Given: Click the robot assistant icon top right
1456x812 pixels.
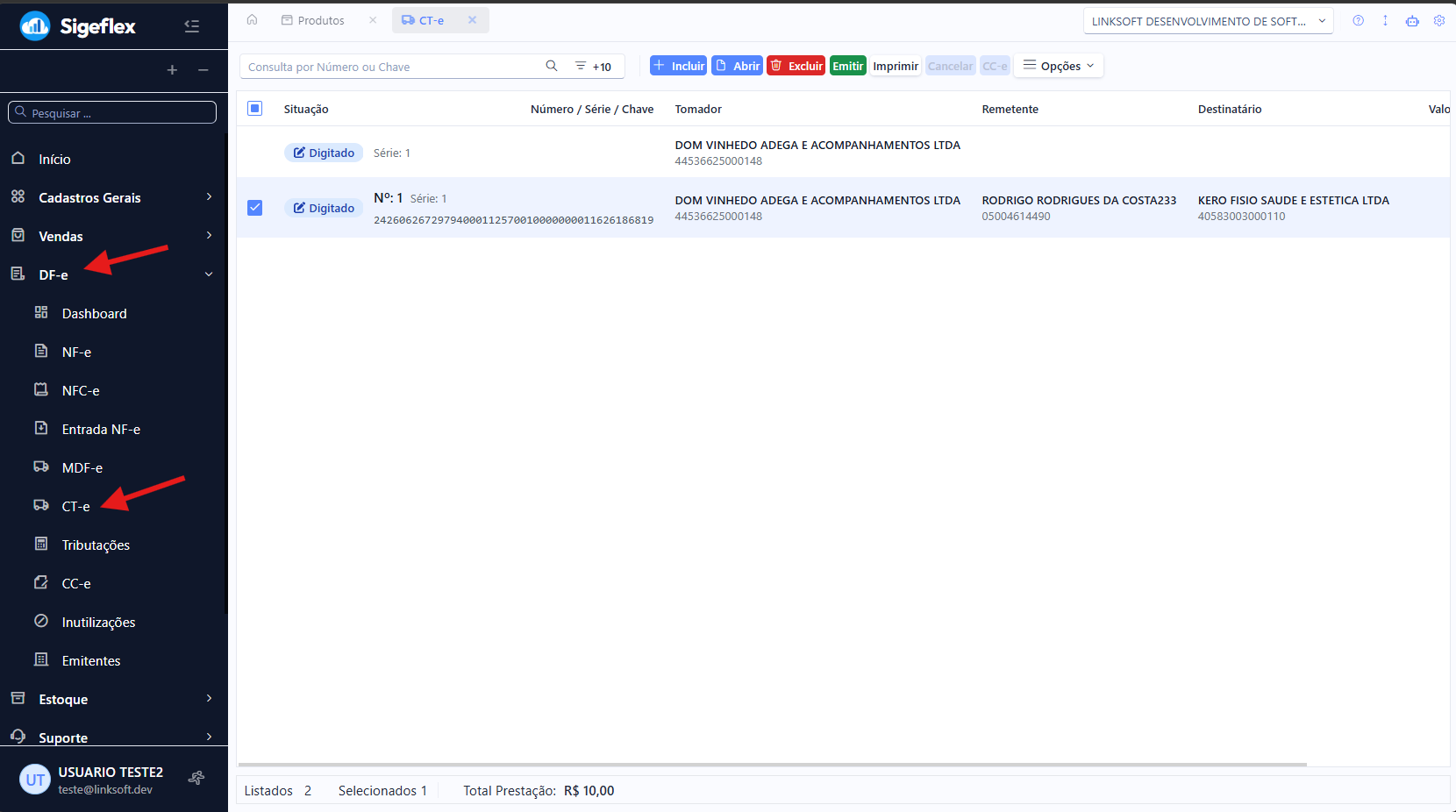Looking at the screenshot, I should pyautogui.click(x=1412, y=21).
